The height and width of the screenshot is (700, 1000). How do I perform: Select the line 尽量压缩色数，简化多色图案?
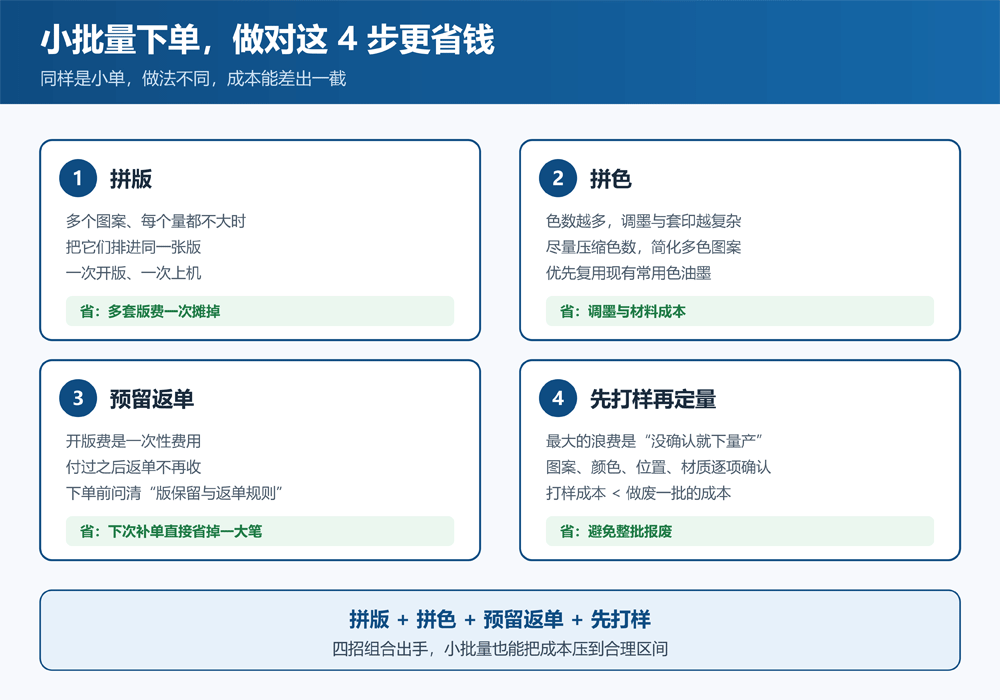point(643,247)
